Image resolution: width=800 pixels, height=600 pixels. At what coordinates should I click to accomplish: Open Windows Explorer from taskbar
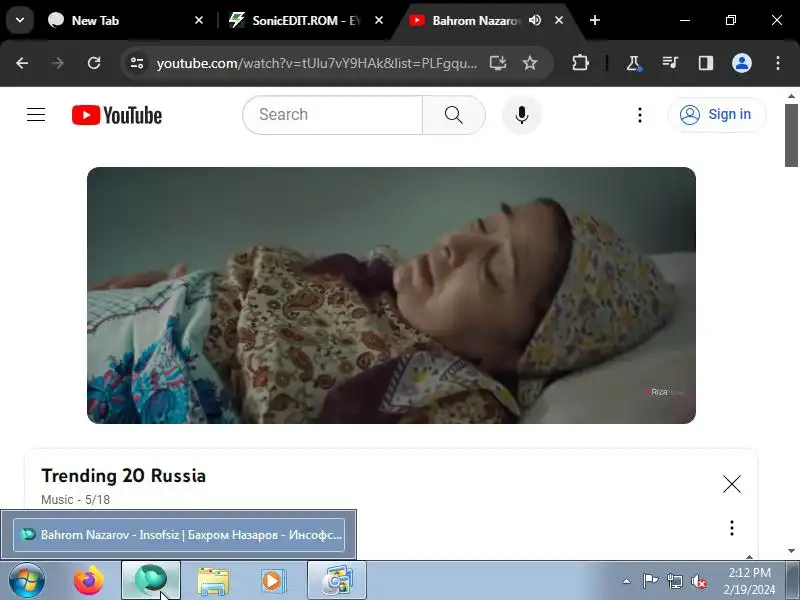pos(213,581)
